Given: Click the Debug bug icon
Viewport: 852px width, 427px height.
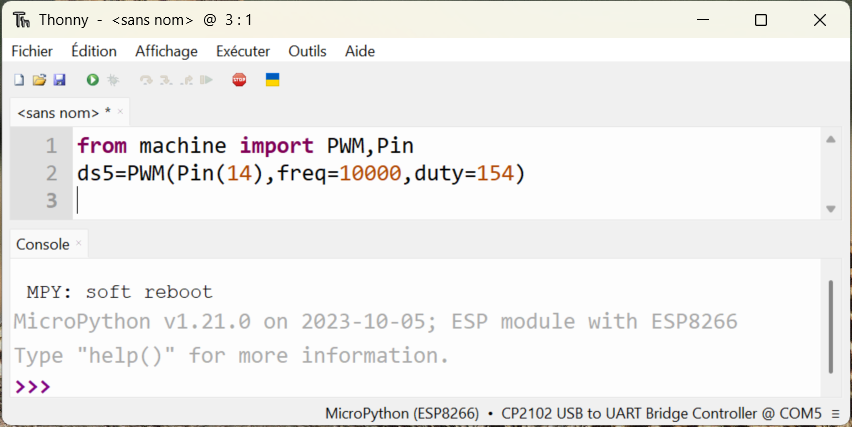Looking at the screenshot, I should click(113, 80).
